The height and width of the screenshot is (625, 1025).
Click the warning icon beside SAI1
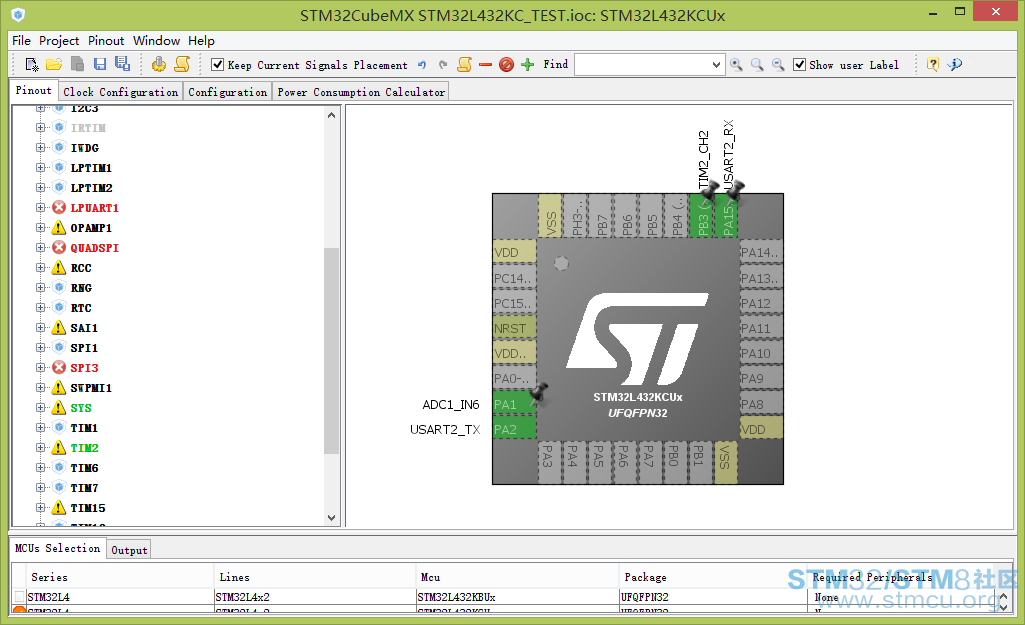click(59, 328)
